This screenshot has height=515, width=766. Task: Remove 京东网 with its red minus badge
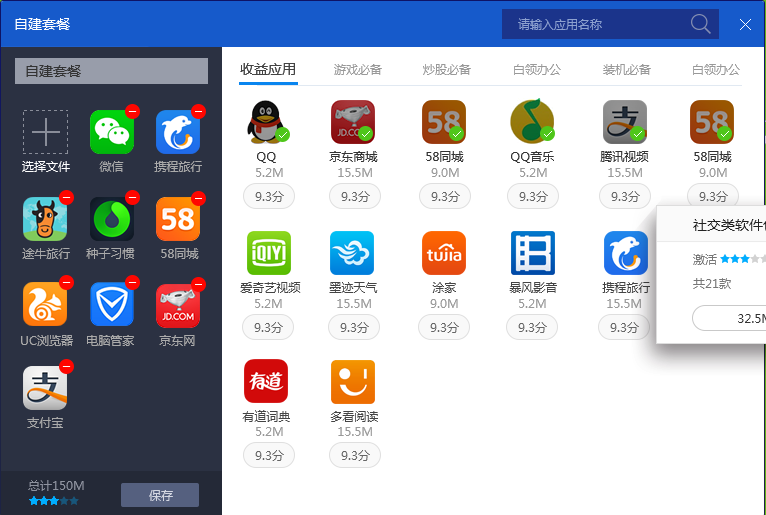pos(198,284)
